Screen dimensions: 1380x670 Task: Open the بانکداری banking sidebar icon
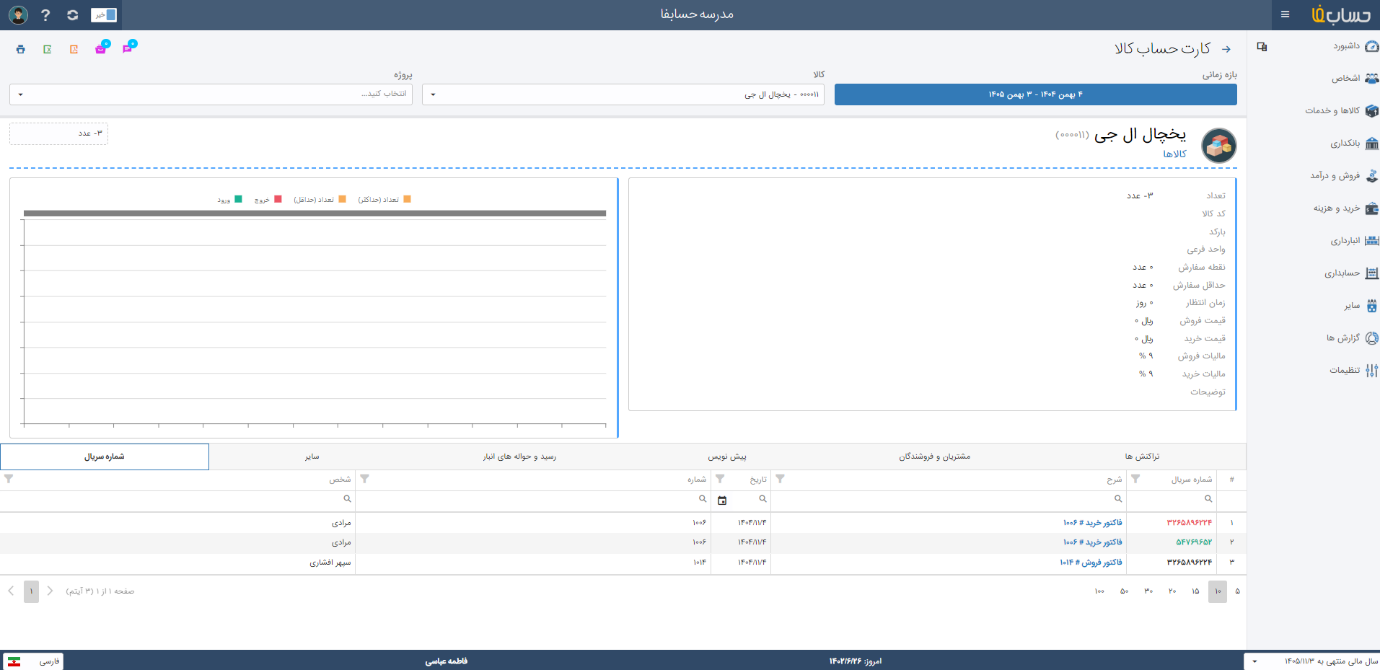1371,143
